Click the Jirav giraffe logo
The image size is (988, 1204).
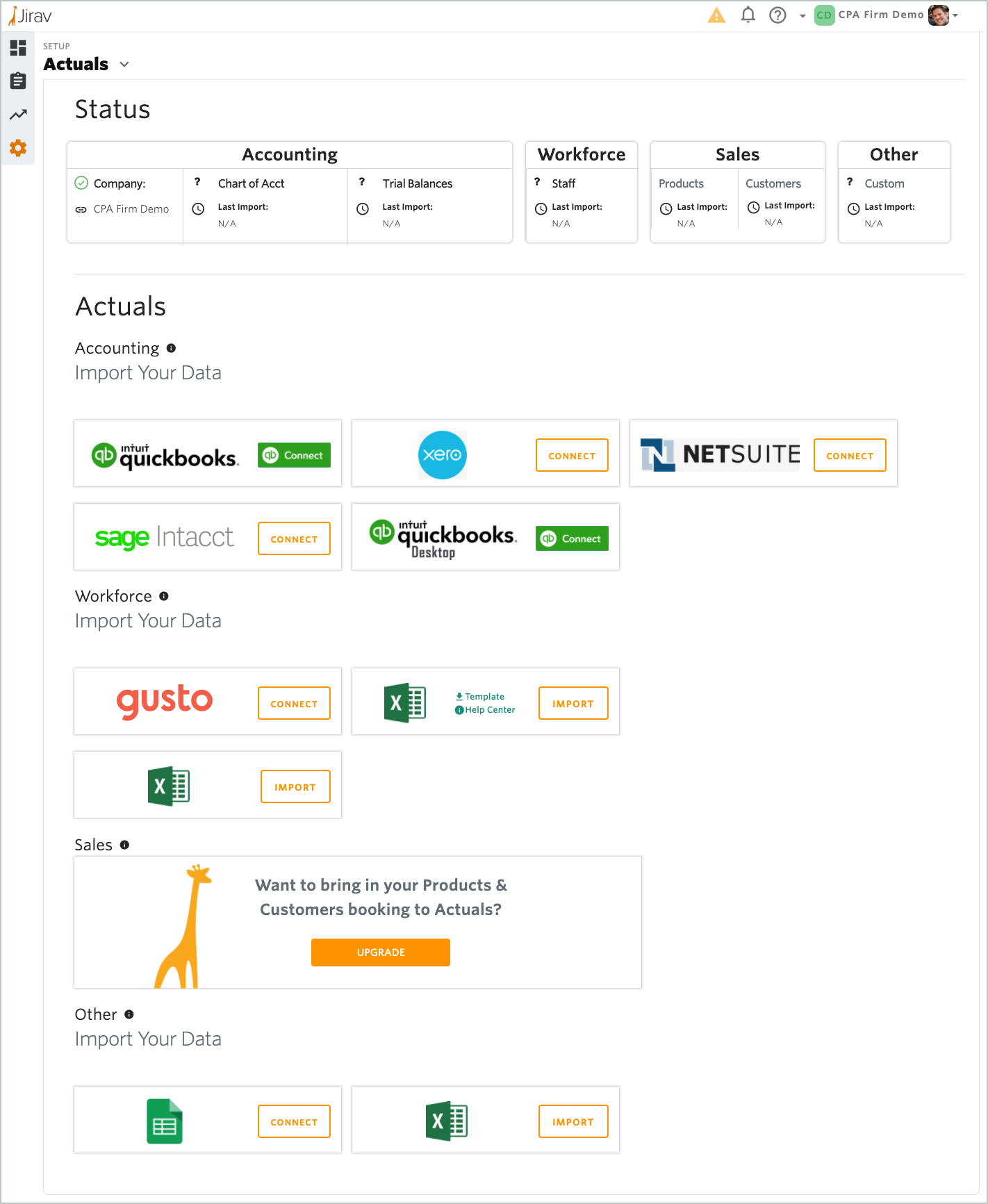click(30, 15)
